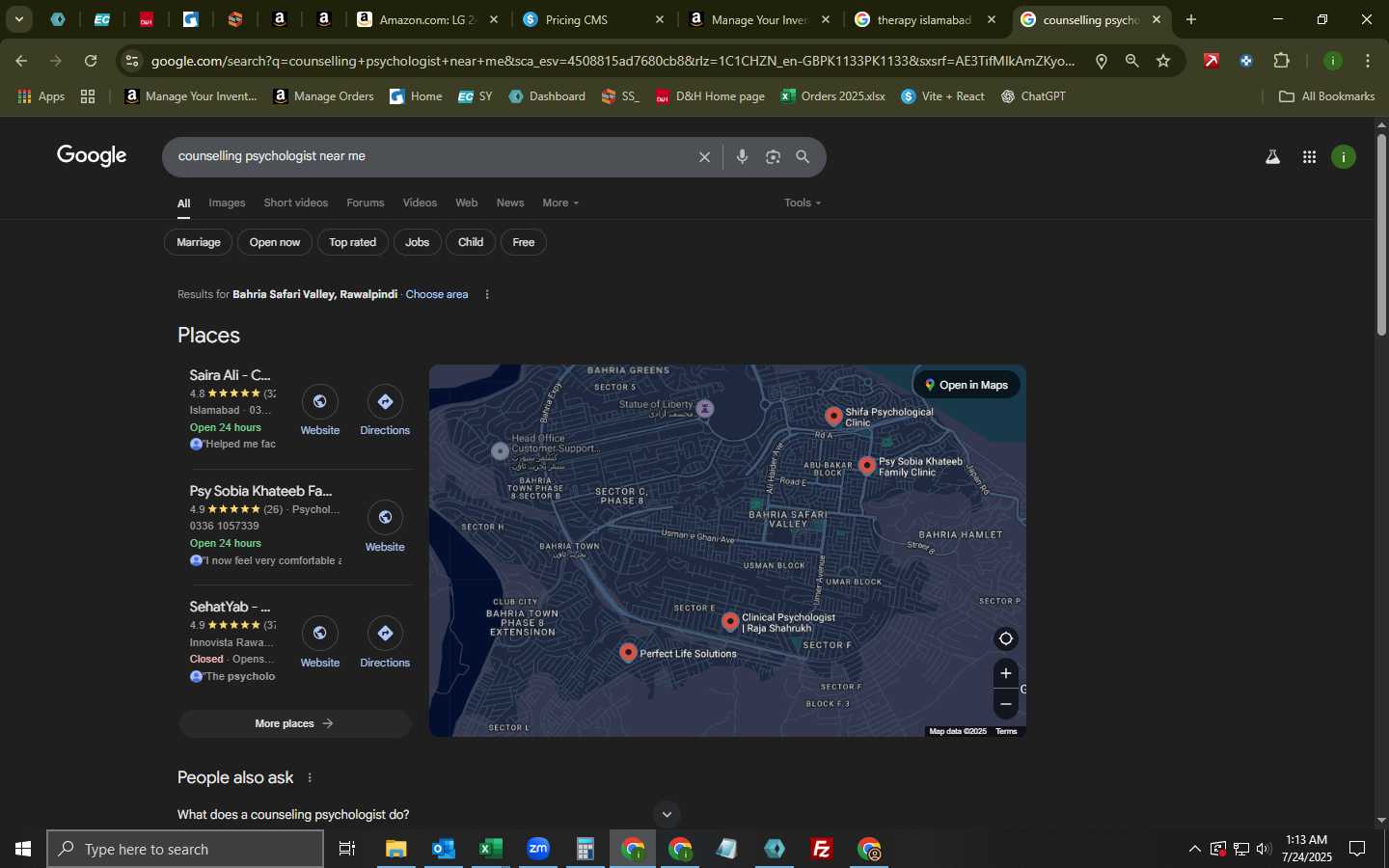Apply the Jobs filter chip
The width and height of the screenshot is (1389, 868).
tap(418, 242)
